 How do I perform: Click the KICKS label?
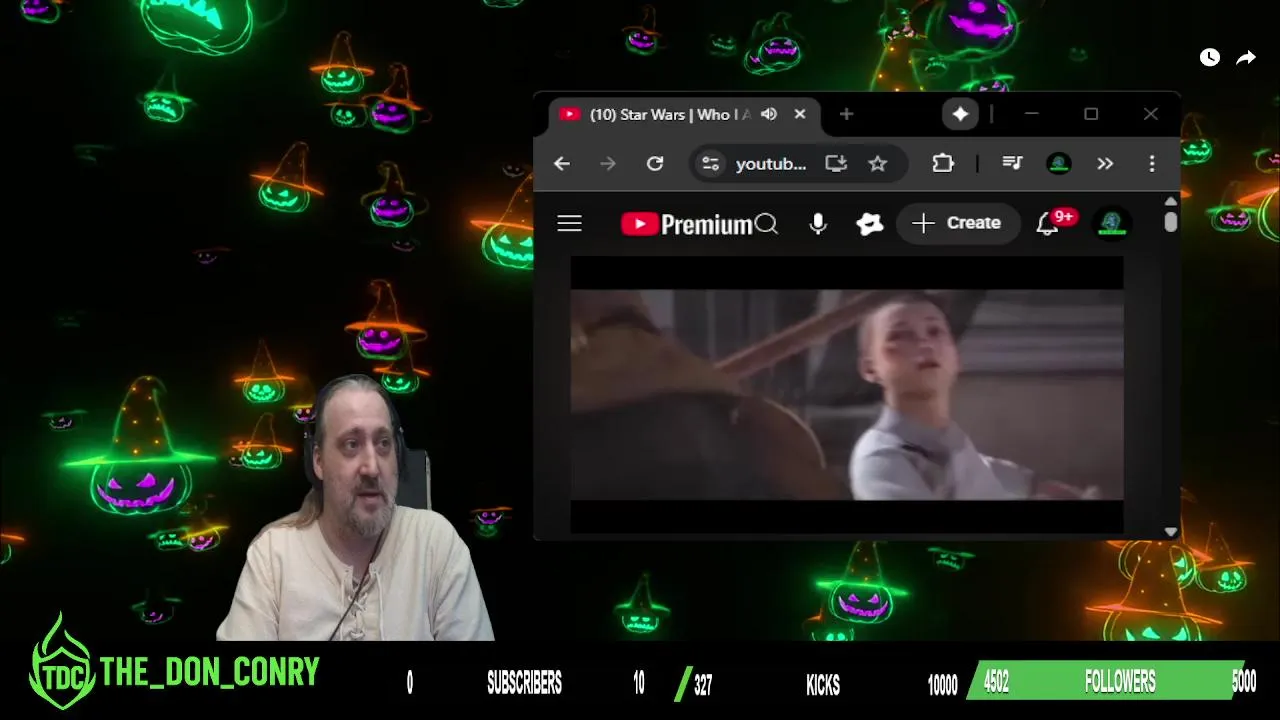click(x=823, y=685)
